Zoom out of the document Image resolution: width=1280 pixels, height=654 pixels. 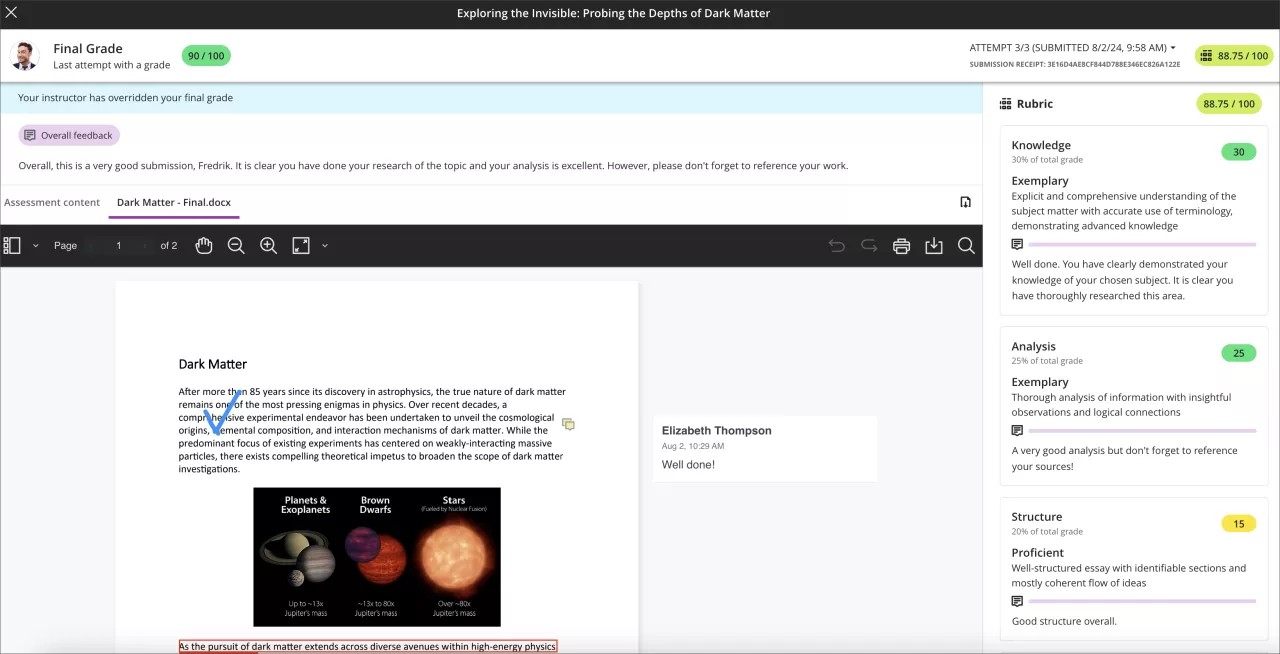[x=236, y=245]
